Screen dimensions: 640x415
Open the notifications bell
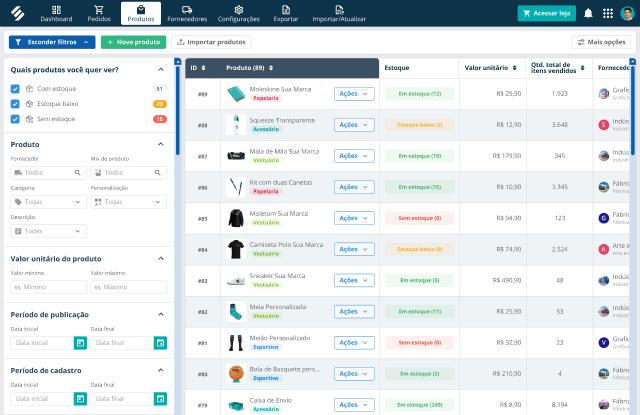[588, 13]
